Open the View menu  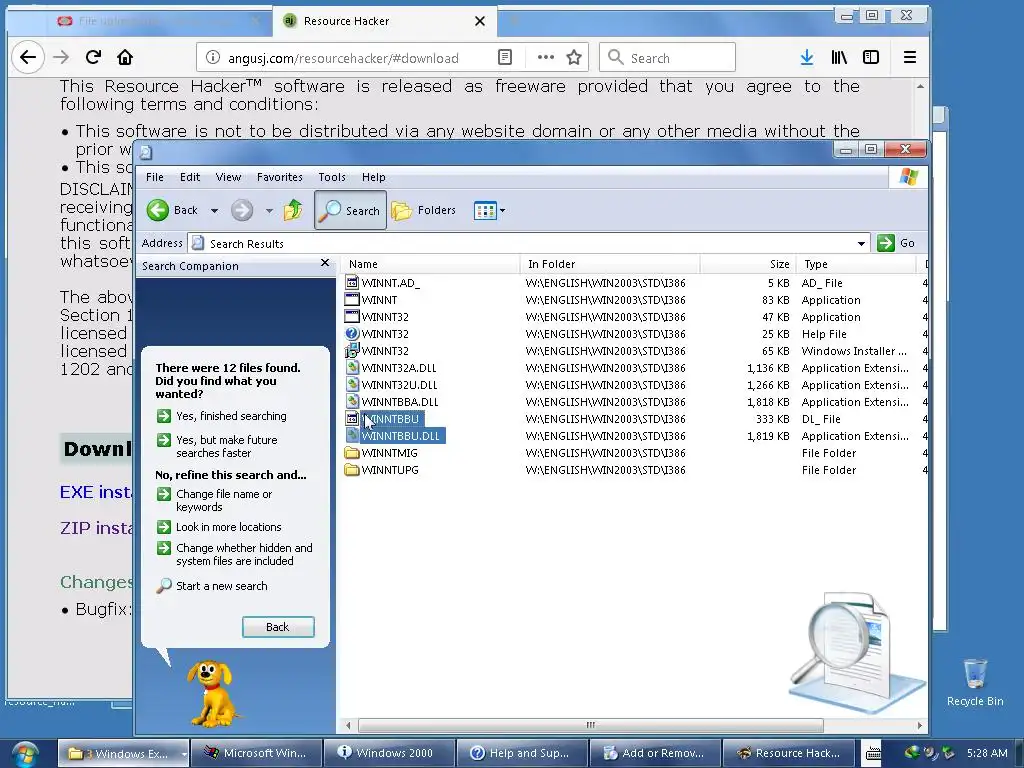228,177
